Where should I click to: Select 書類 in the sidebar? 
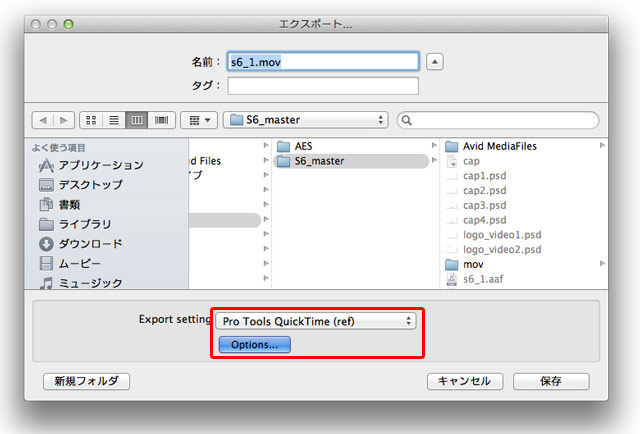coord(59,205)
